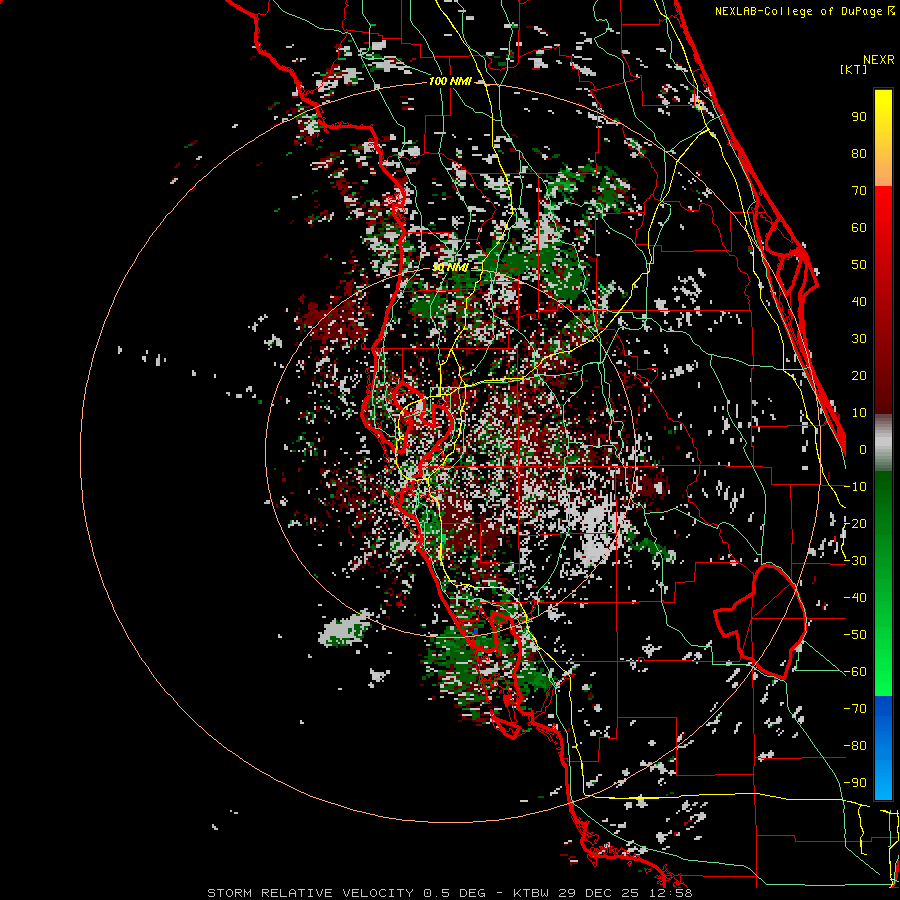Click the -70 scale label
This screenshot has height=900, width=900.
point(855,709)
